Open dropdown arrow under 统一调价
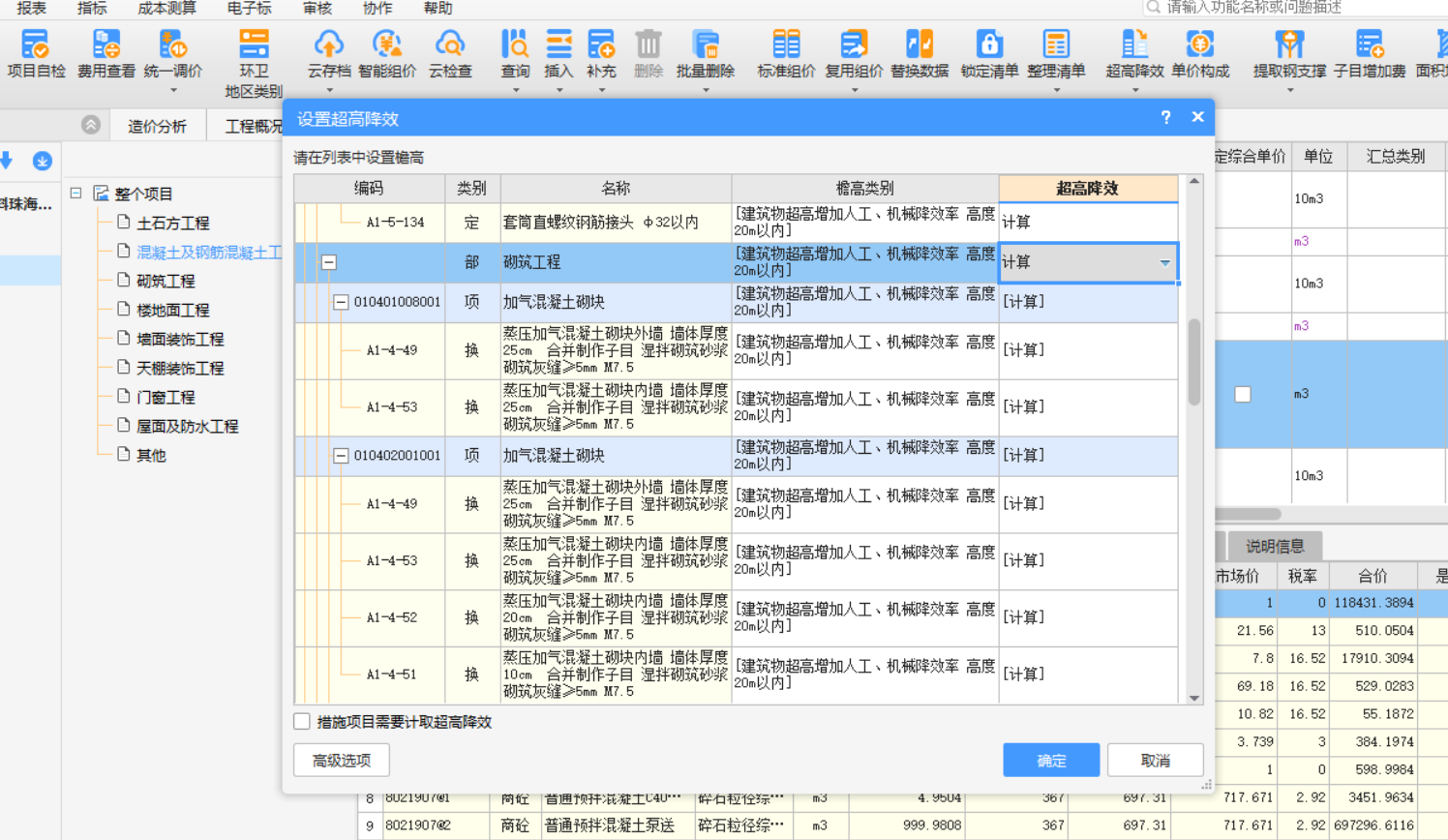 click(x=173, y=91)
